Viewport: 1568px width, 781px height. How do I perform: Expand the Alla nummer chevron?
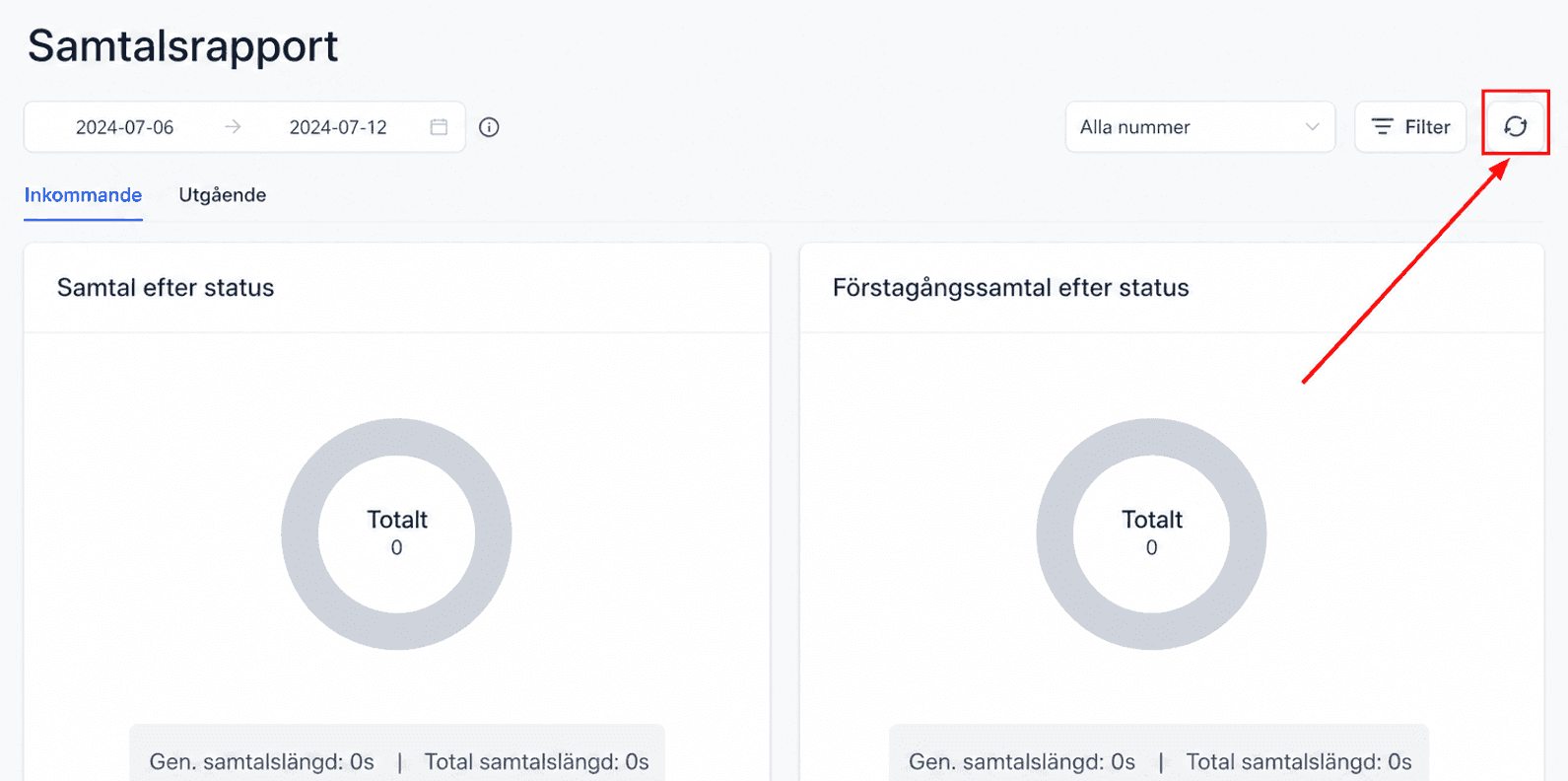(x=1312, y=127)
